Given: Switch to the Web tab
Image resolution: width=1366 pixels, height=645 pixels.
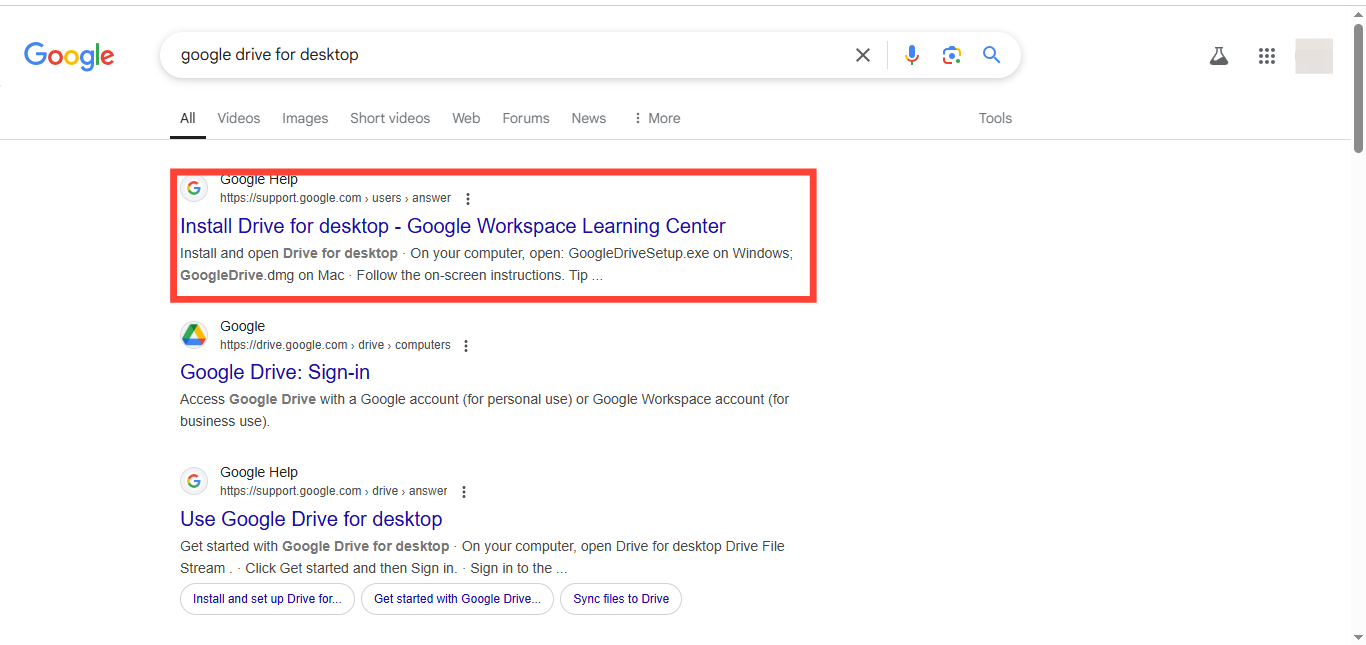Looking at the screenshot, I should tap(466, 118).
